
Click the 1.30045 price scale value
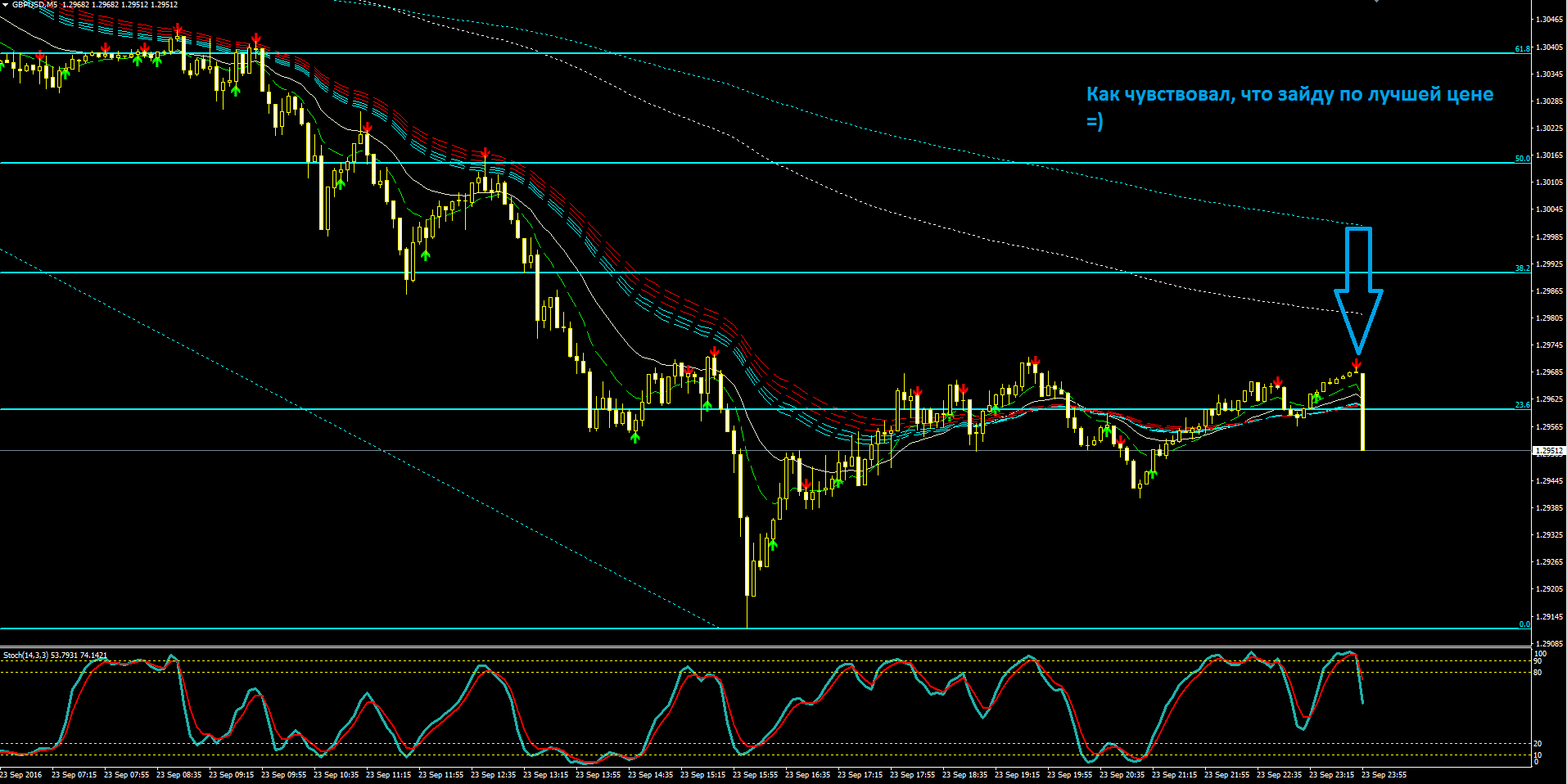pos(1549,210)
